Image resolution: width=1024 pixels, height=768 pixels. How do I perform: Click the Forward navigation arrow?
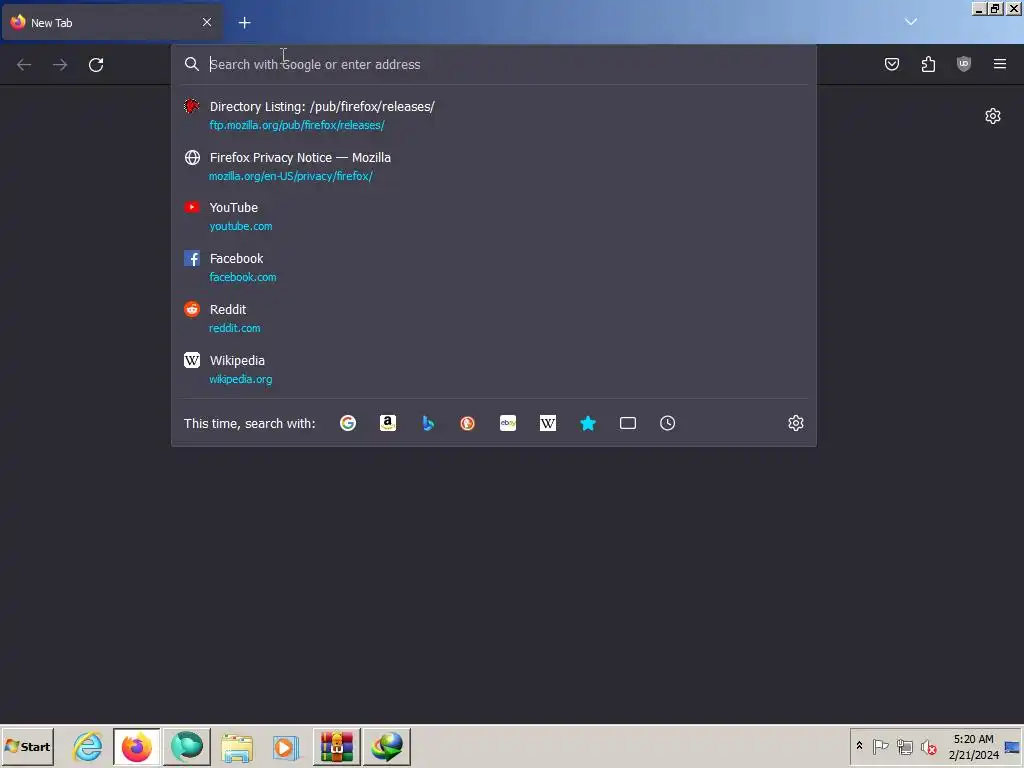point(60,65)
